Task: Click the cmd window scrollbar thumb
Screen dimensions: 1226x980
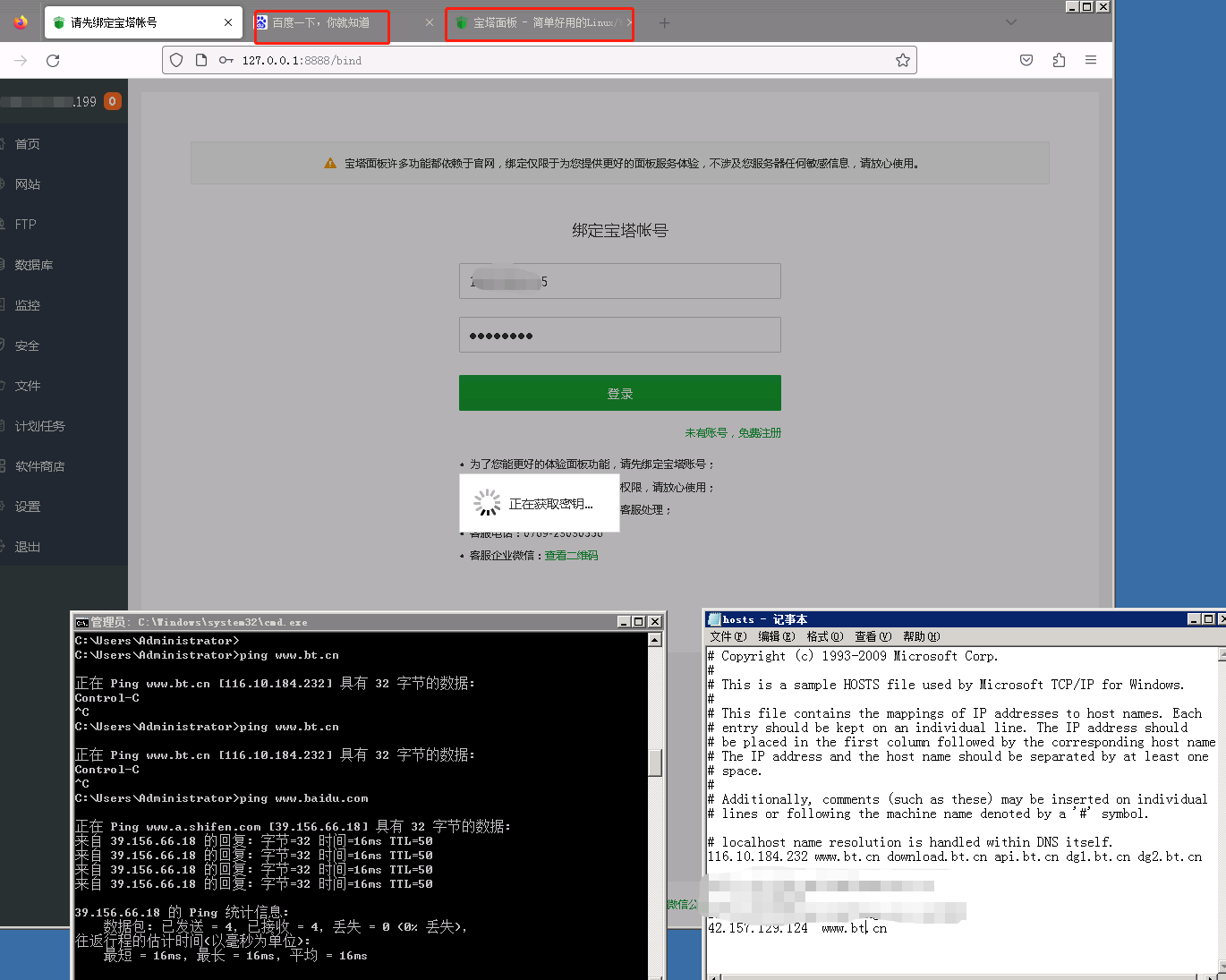Action: 655,763
